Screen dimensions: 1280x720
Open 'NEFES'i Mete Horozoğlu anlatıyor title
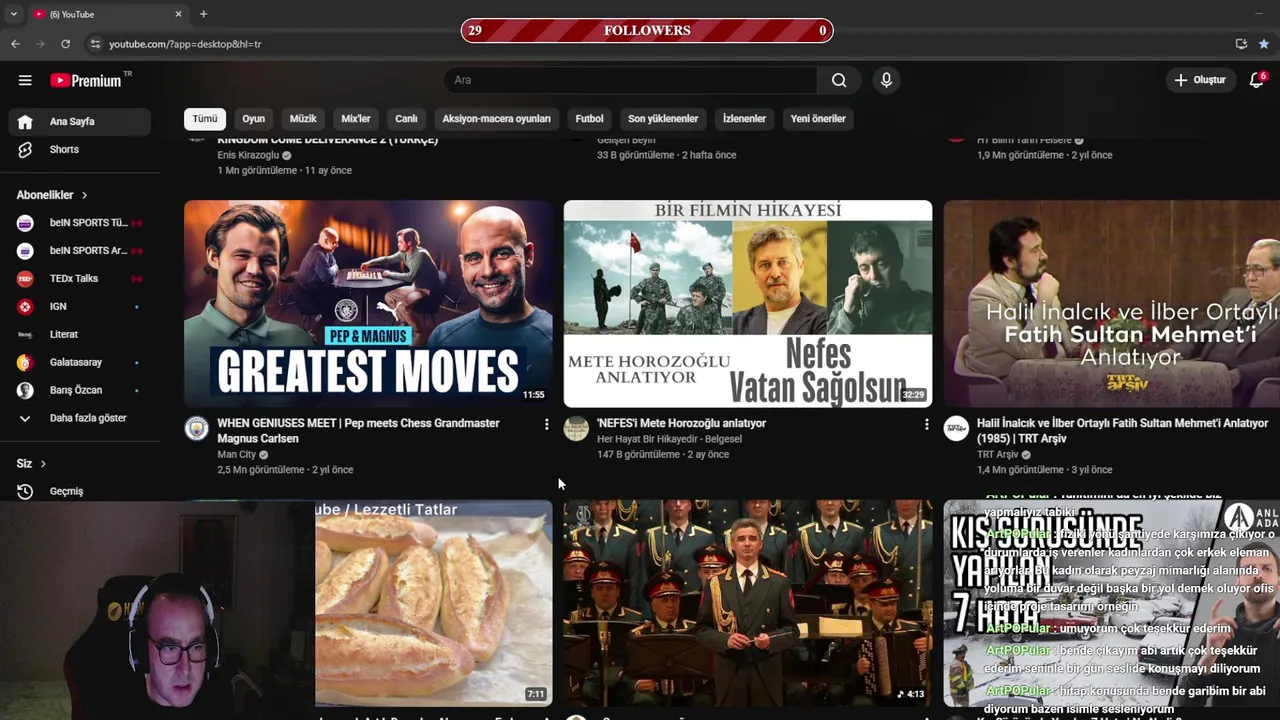[x=681, y=423]
